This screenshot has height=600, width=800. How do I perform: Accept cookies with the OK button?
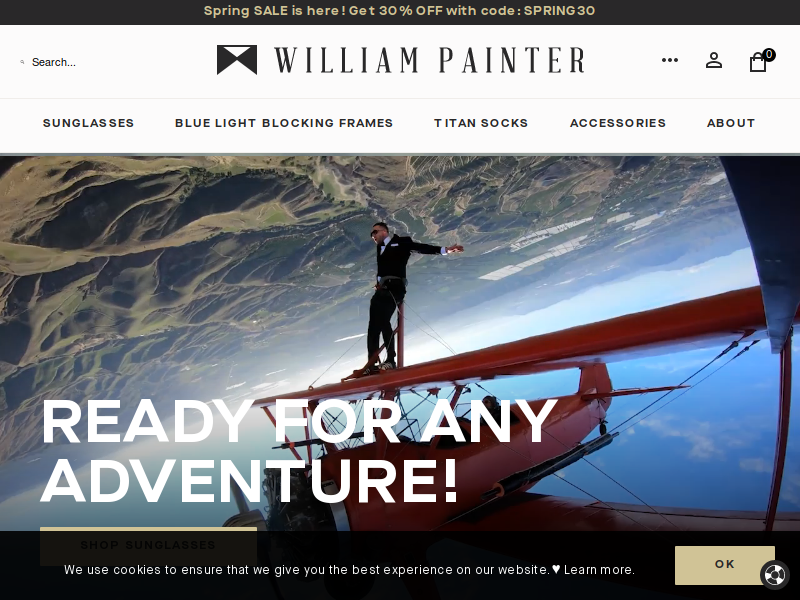point(724,565)
